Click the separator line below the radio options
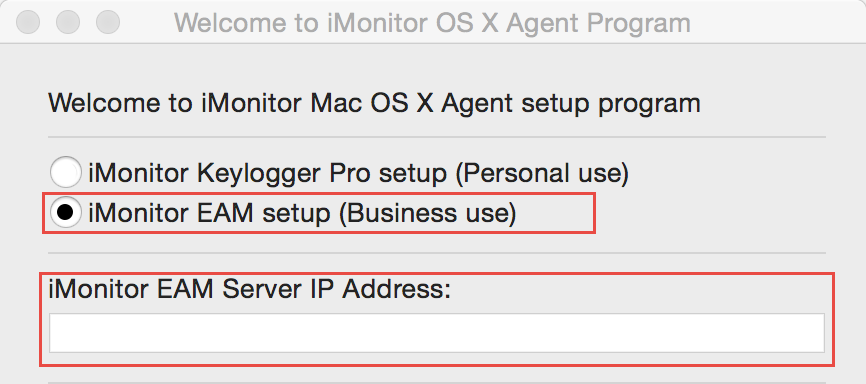Image resolution: width=866 pixels, height=384 pixels. point(437,253)
